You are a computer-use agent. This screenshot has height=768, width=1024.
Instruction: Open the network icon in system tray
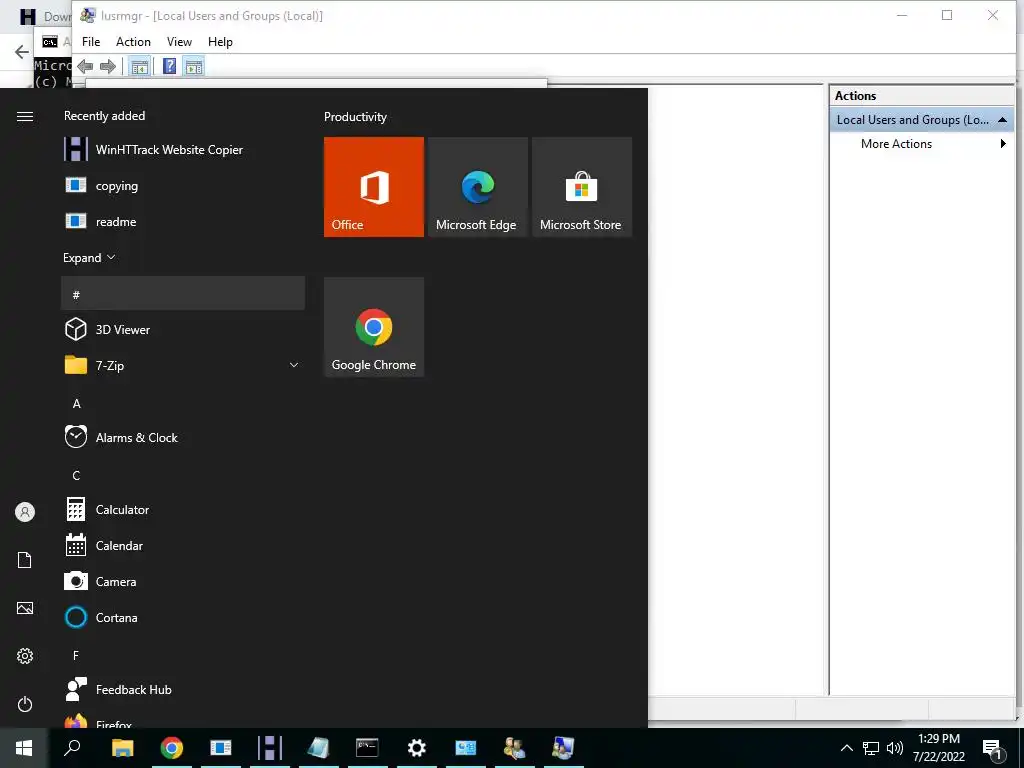point(871,748)
